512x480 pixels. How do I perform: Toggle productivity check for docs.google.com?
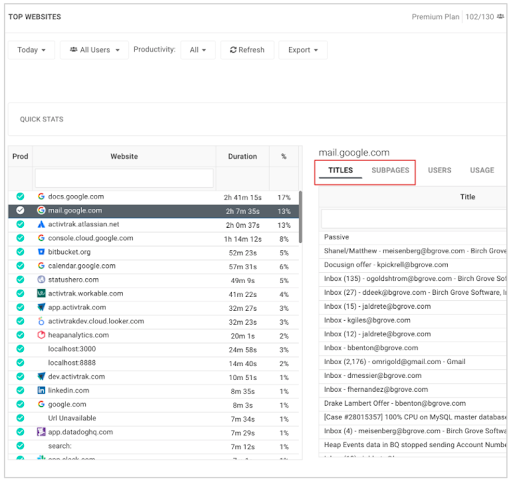pos(20,196)
